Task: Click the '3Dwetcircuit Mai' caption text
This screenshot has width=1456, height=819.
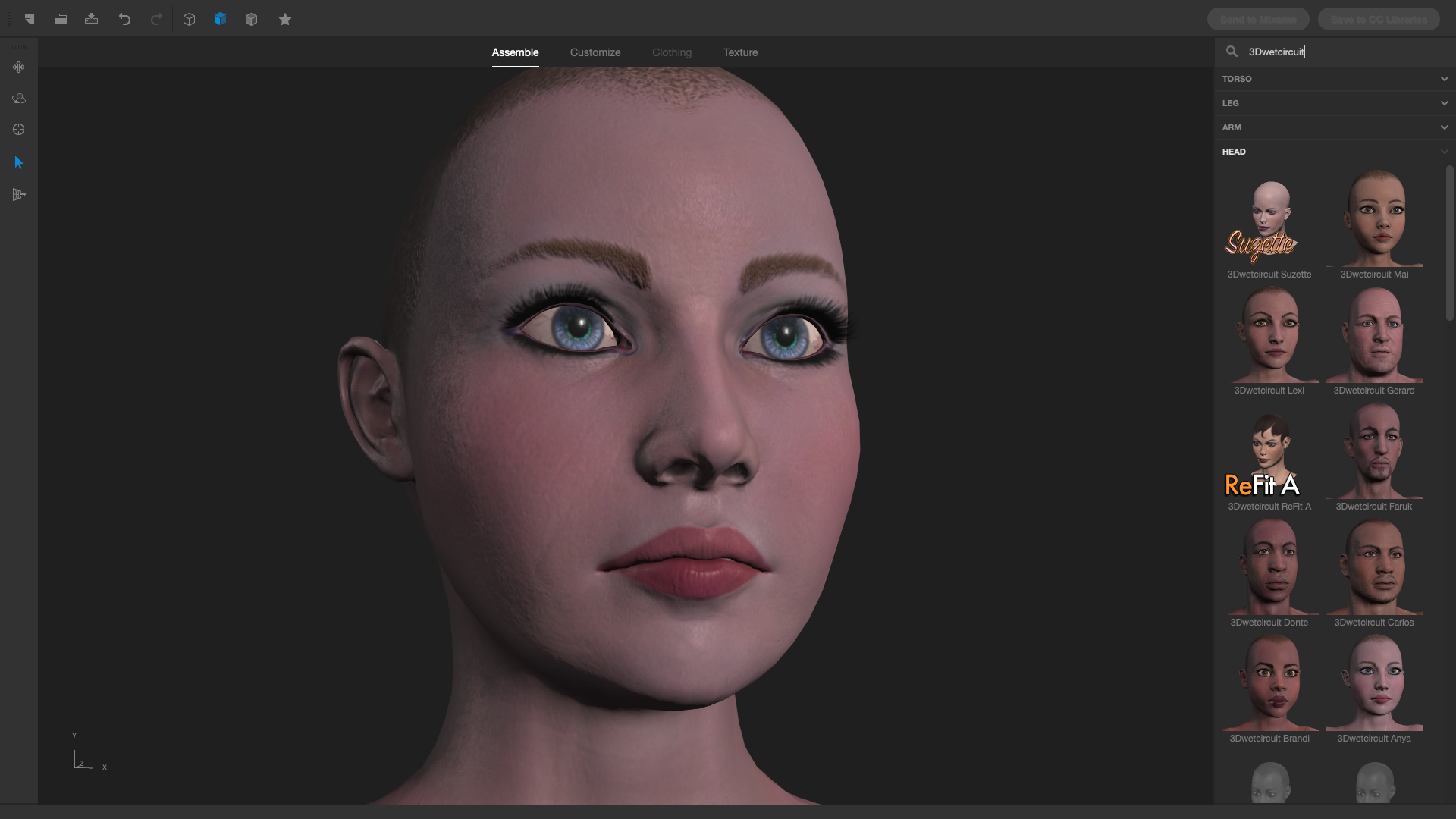Action: click(1374, 275)
